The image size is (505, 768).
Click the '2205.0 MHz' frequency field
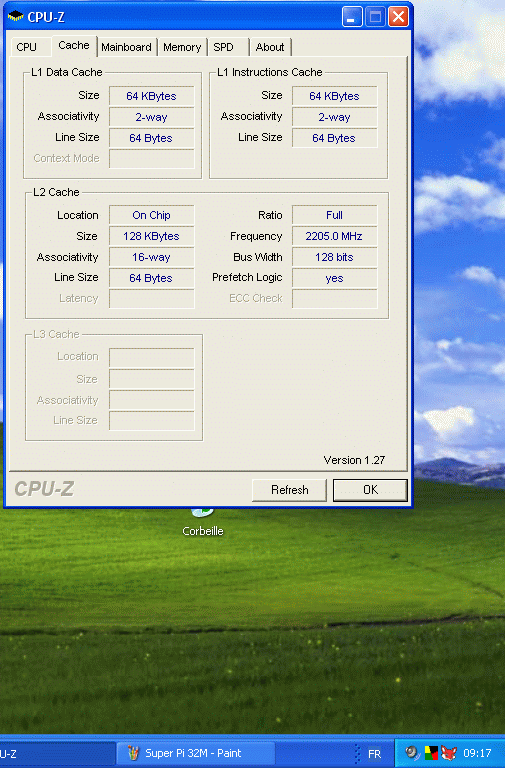point(335,236)
